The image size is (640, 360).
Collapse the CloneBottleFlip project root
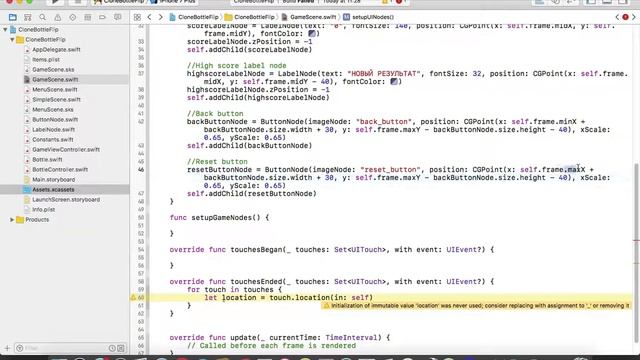[x=5, y=30]
